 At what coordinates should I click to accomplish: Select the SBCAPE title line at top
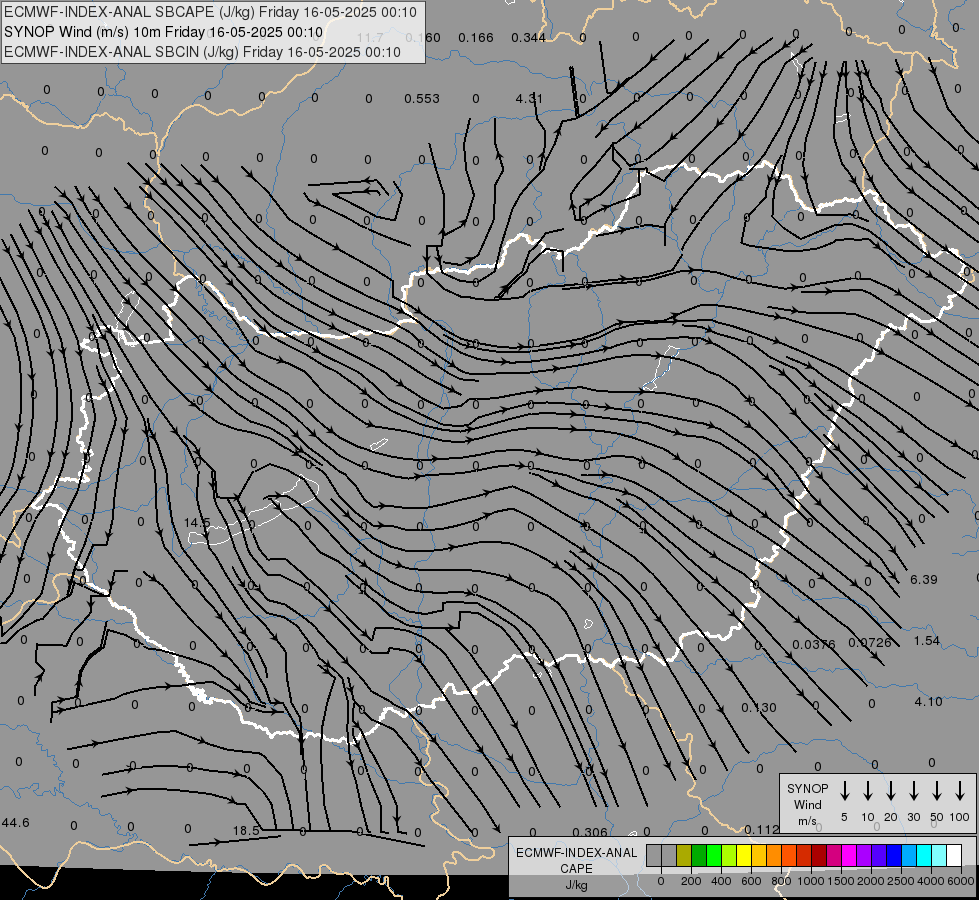point(210,12)
